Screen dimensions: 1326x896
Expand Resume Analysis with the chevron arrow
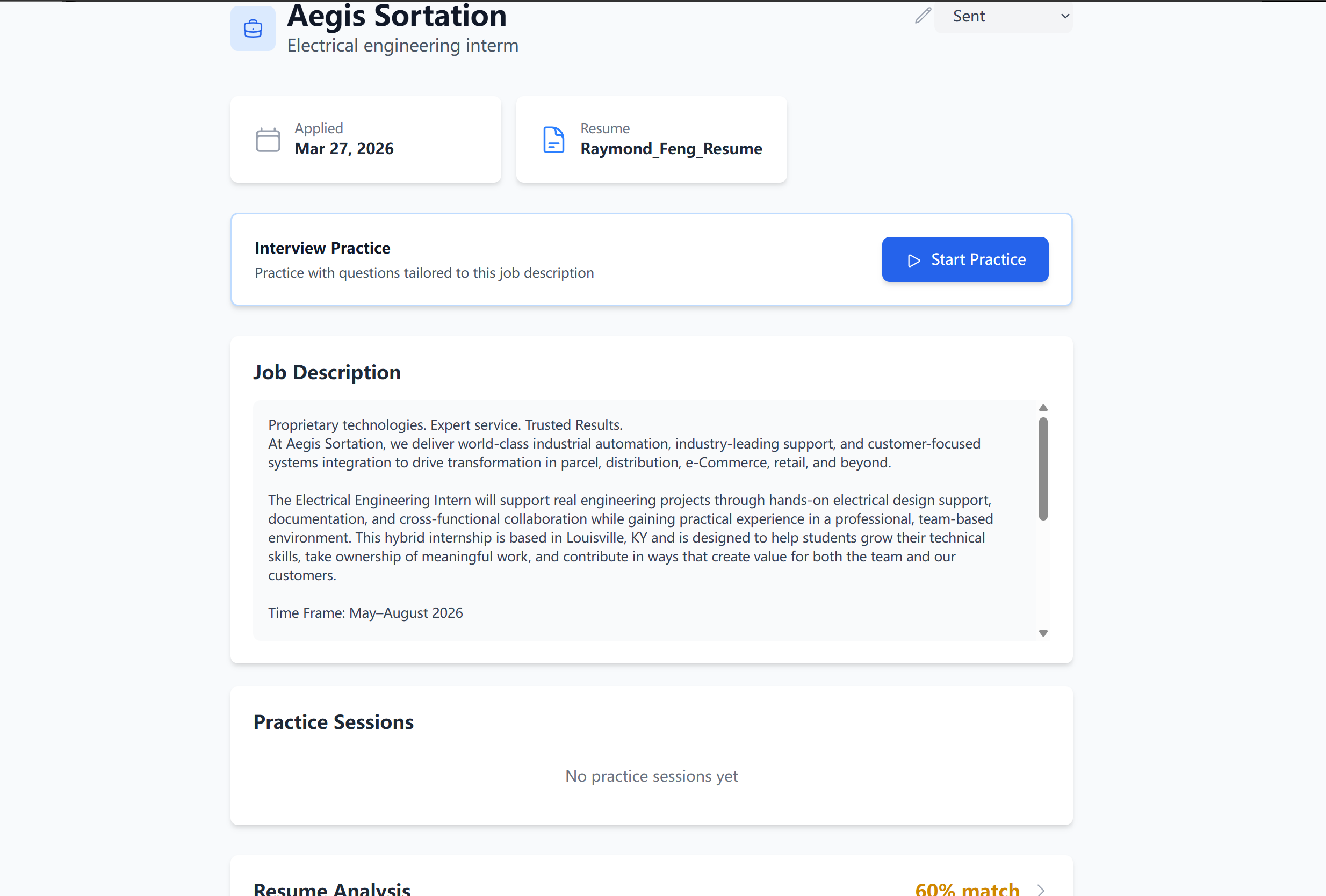click(x=1041, y=889)
